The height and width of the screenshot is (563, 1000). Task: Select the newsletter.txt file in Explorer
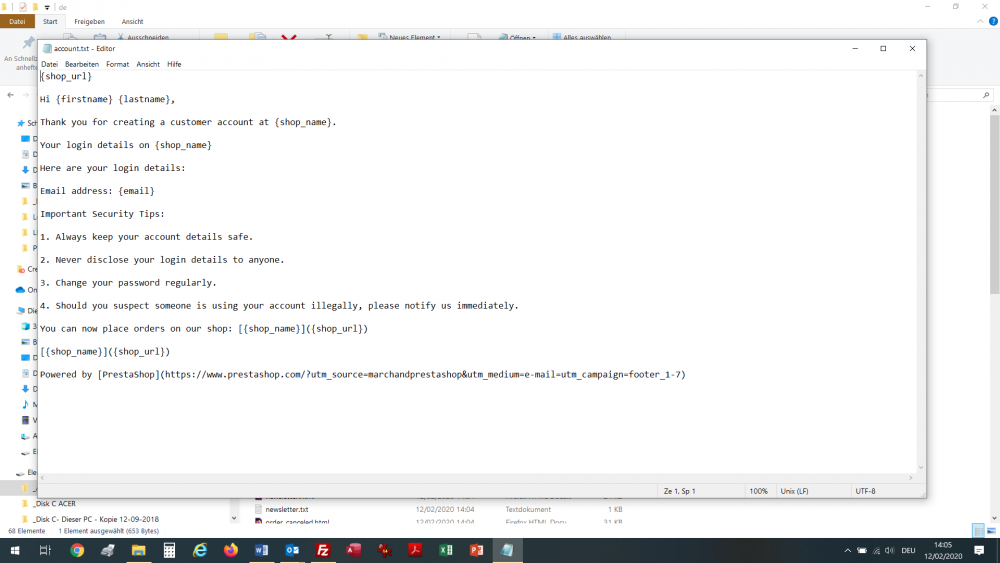(x=286, y=509)
